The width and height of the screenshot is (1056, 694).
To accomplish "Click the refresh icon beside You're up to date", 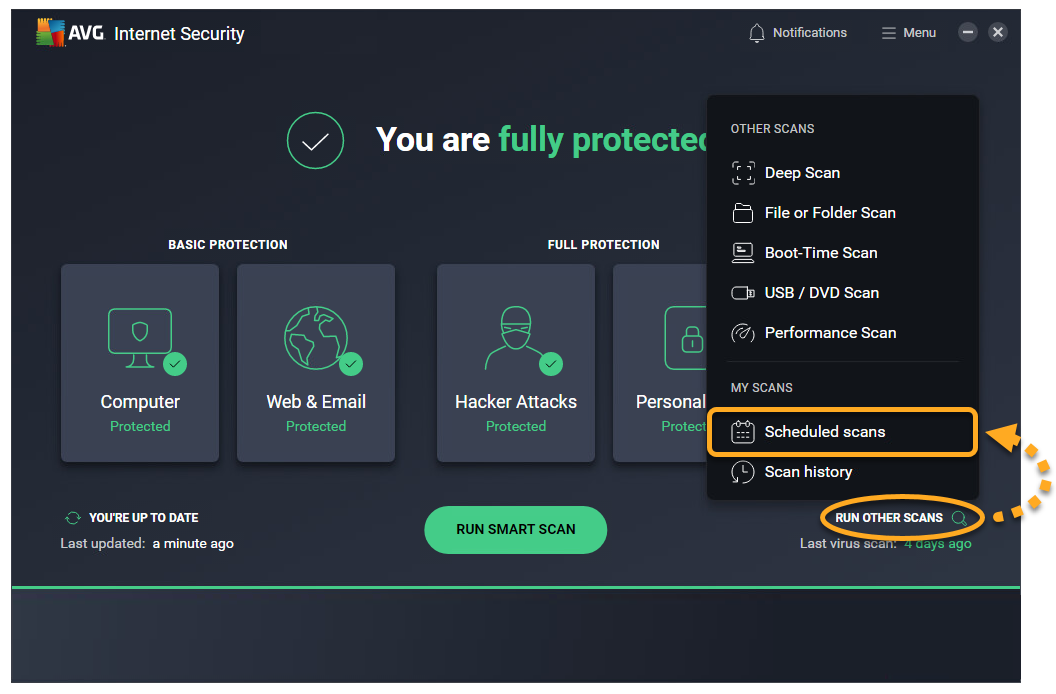I will [73, 518].
